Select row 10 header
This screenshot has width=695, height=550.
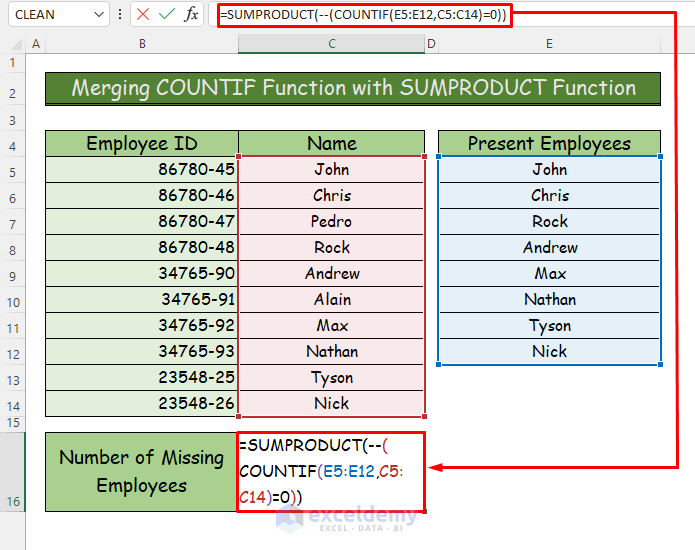point(12,302)
